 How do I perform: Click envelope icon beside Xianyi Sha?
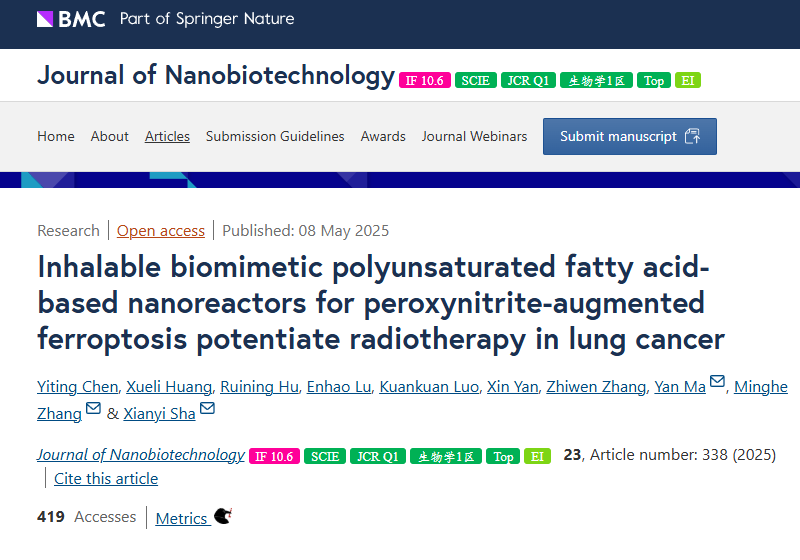207,408
